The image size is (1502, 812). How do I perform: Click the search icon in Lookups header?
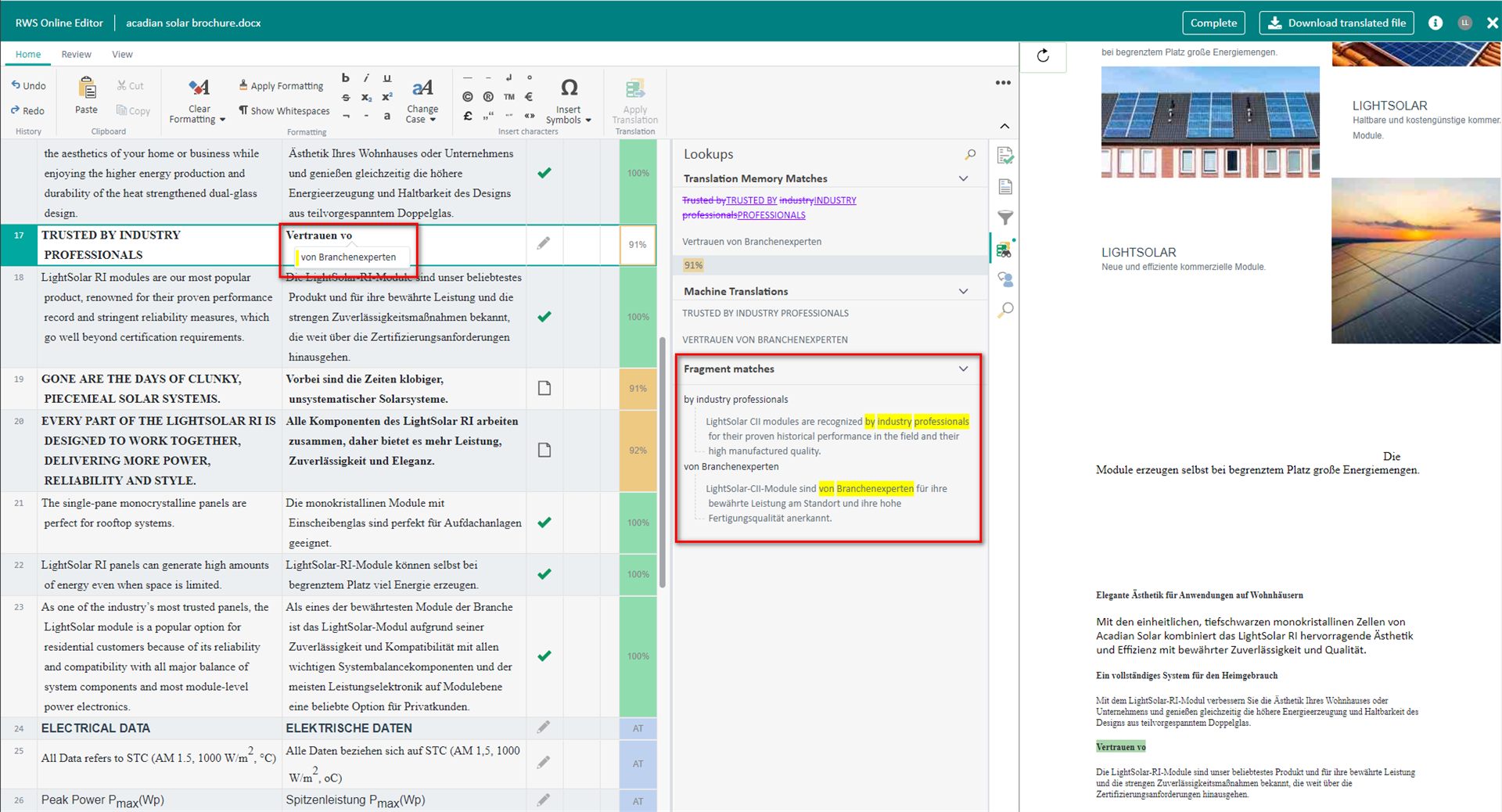pyautogui.click(x=970, y=155)
